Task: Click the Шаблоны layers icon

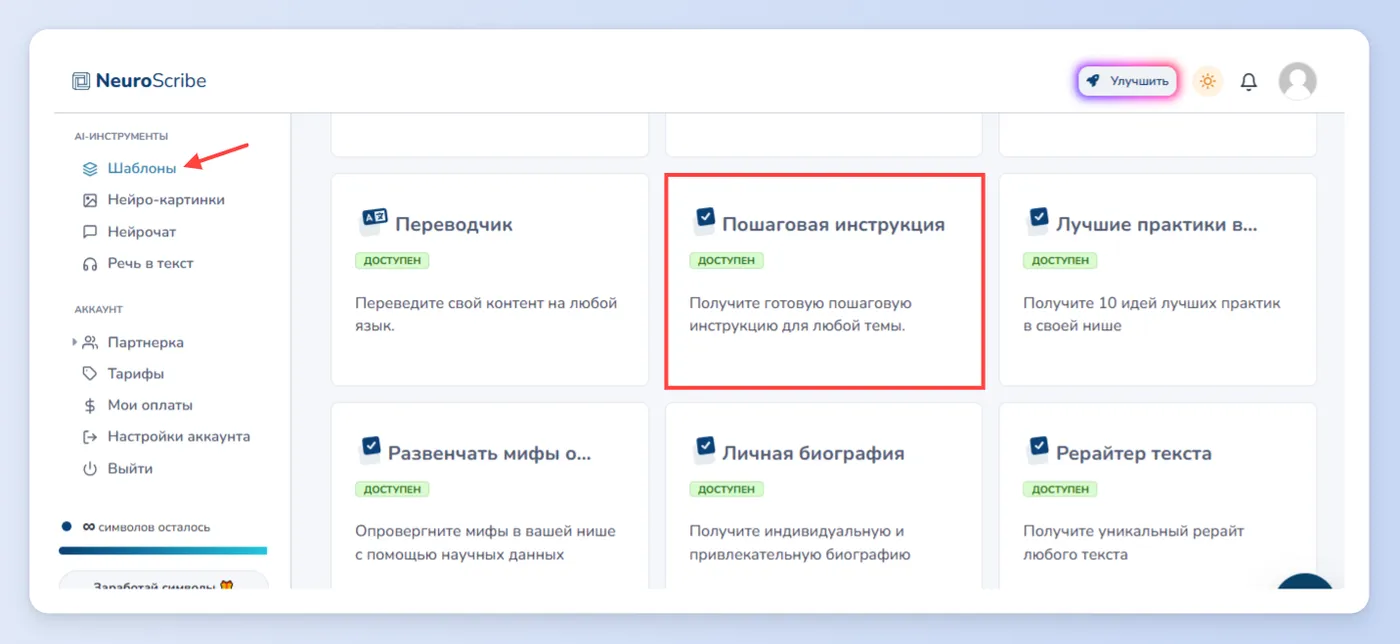Action: click(90, 168)
